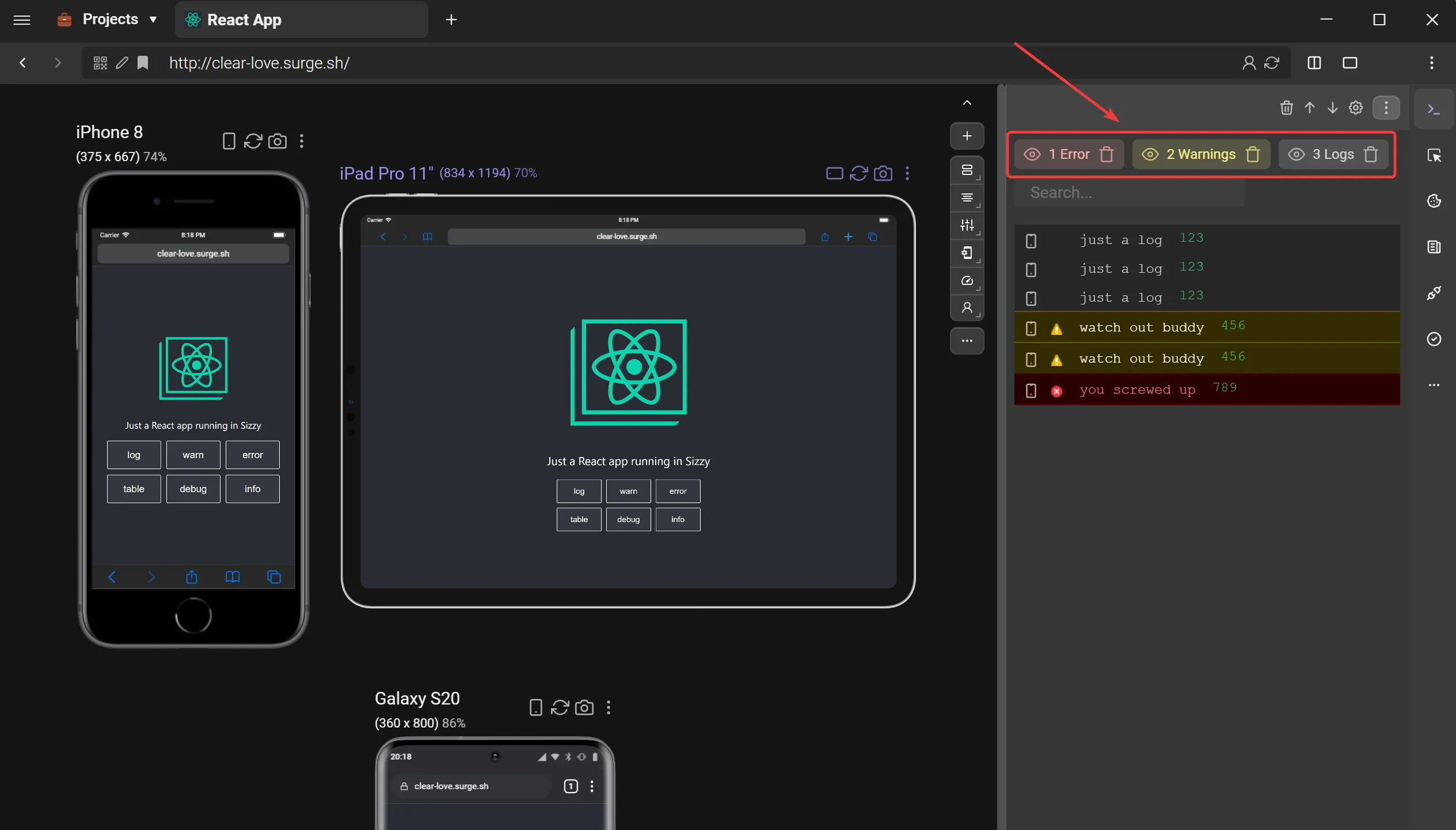Image resolution: width=1456 pixels, height=830 pixels.
Task: Reload the iPad Pro 11" device
Action: point(858,173)
